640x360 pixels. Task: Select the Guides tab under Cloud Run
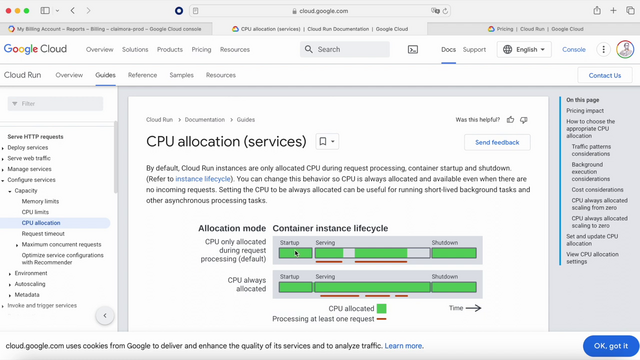[x=105, y=75]
